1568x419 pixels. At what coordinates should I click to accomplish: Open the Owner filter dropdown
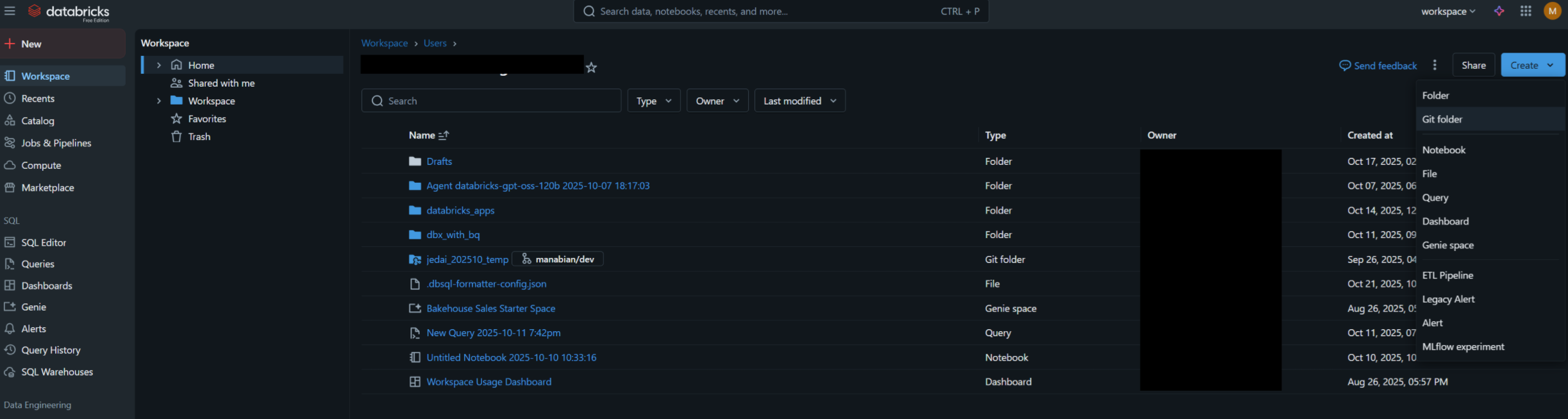[717, 101]
